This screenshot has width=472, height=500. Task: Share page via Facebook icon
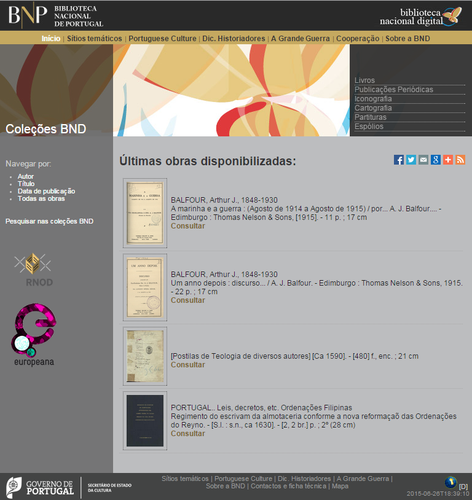click(x=399, y=160)
